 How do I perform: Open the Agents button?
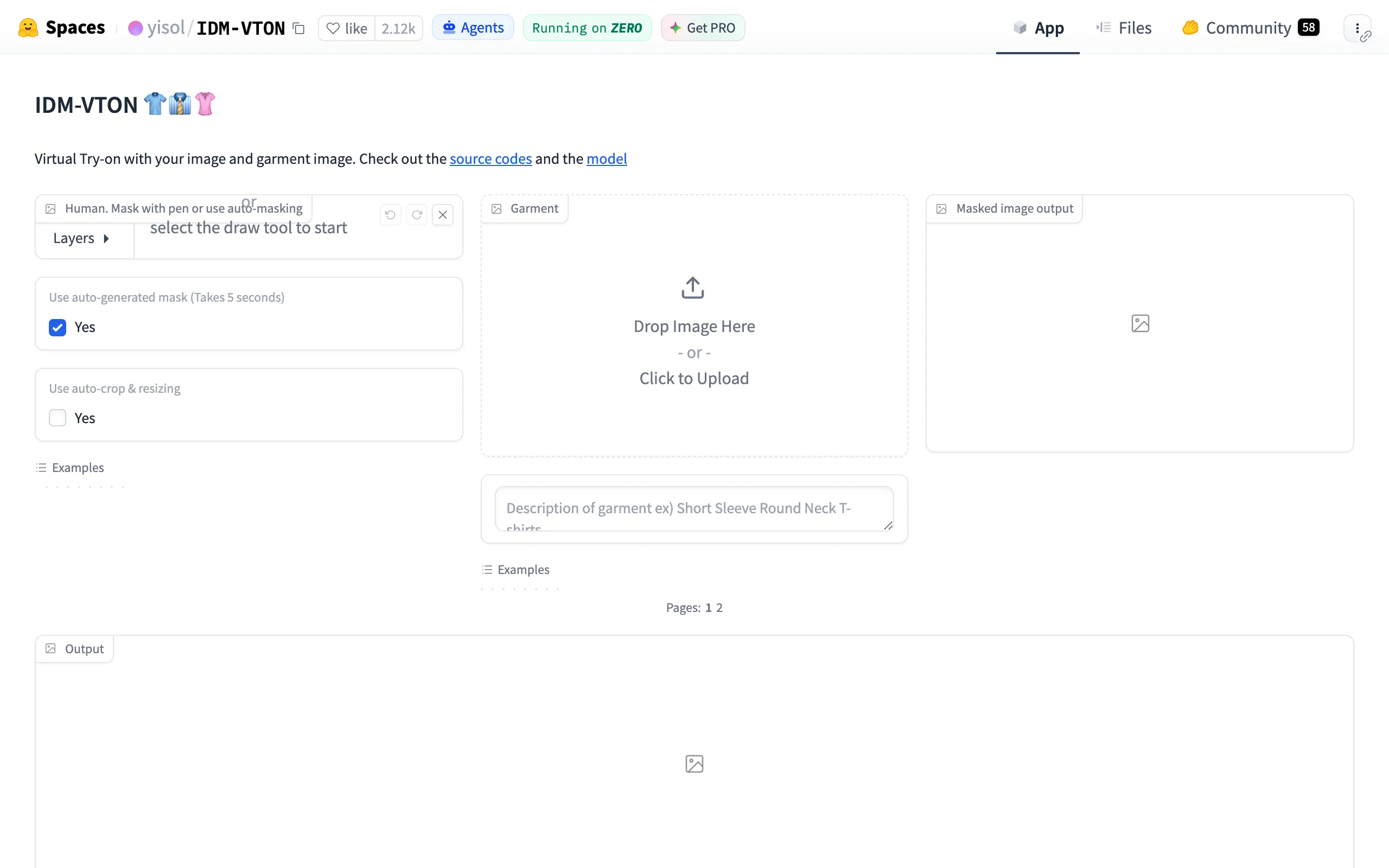tap(473, 28)
